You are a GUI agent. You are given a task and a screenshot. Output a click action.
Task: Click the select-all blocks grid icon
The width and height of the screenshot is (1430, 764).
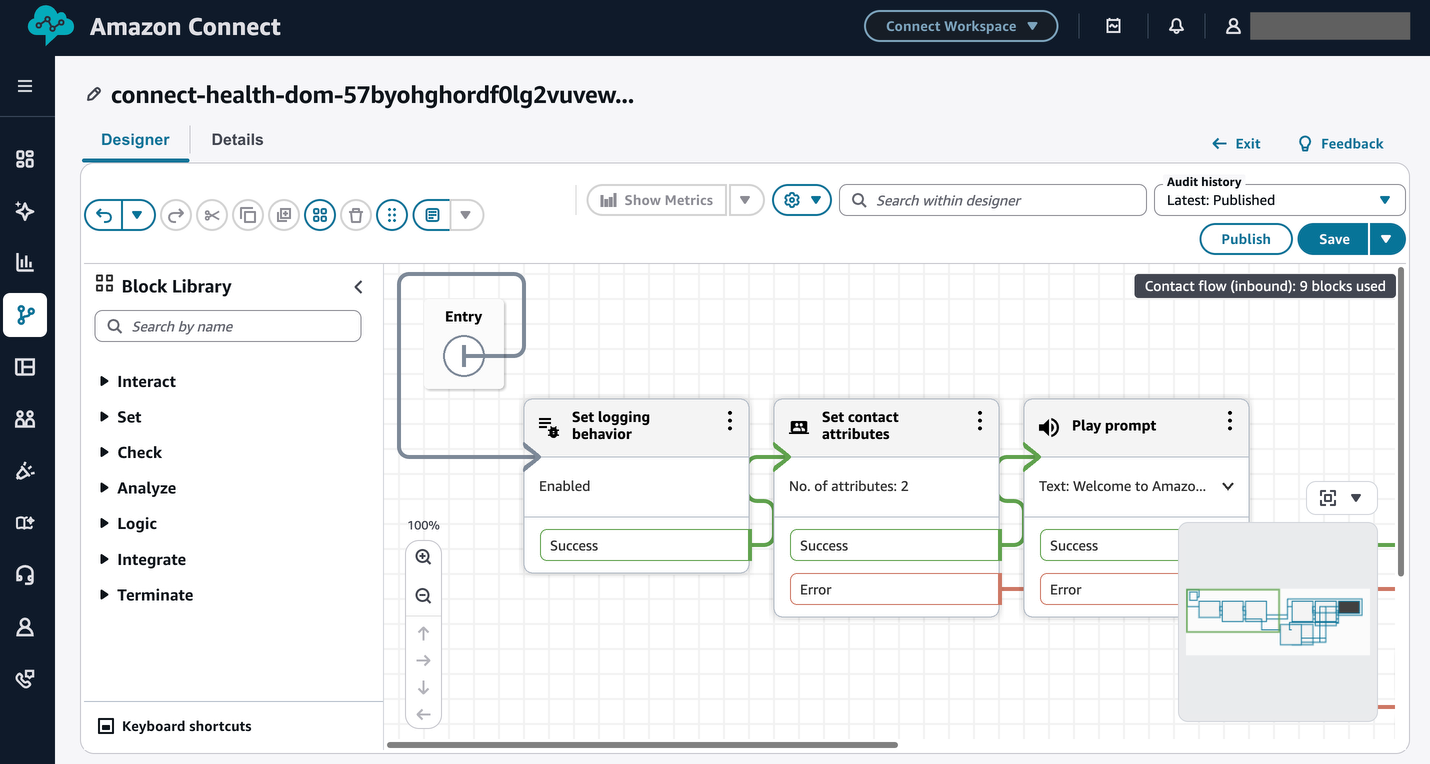click(320, 215)
